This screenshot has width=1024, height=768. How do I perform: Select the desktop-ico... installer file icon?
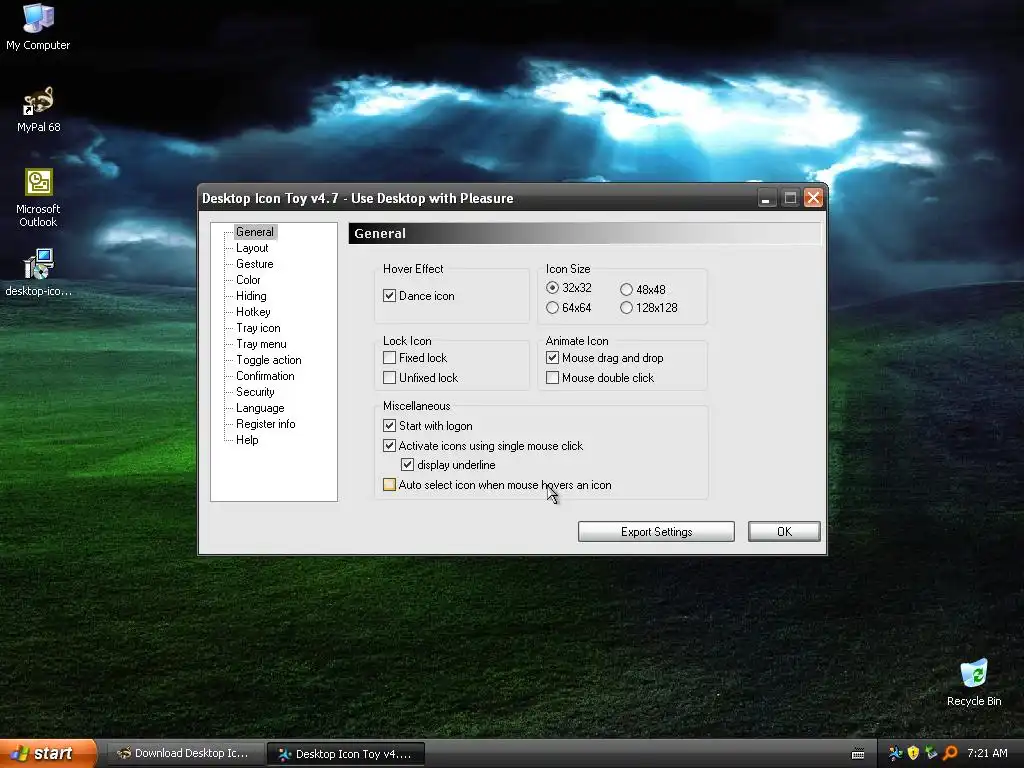coord(38,272)
